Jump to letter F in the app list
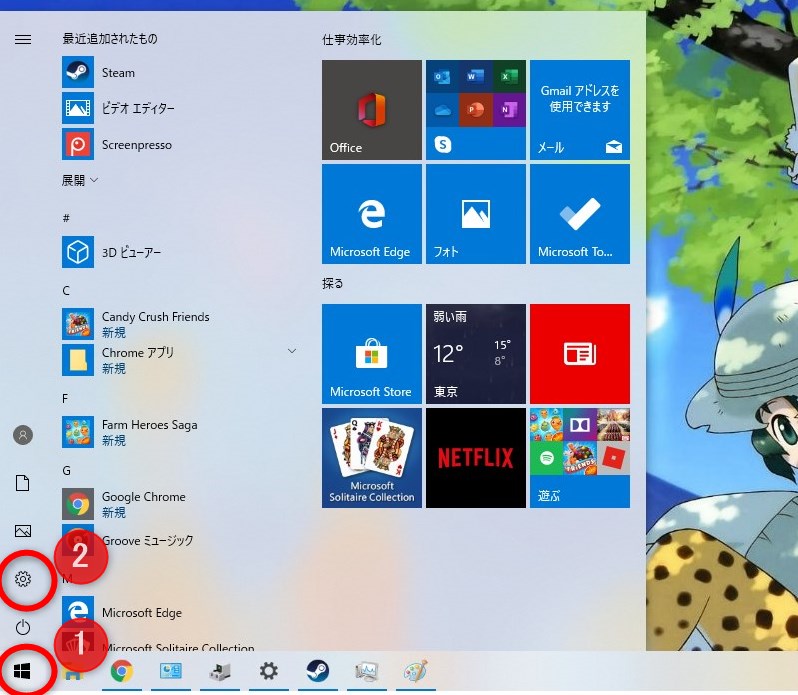Viewport: 798px width, 695px height. tap(65, 398)
